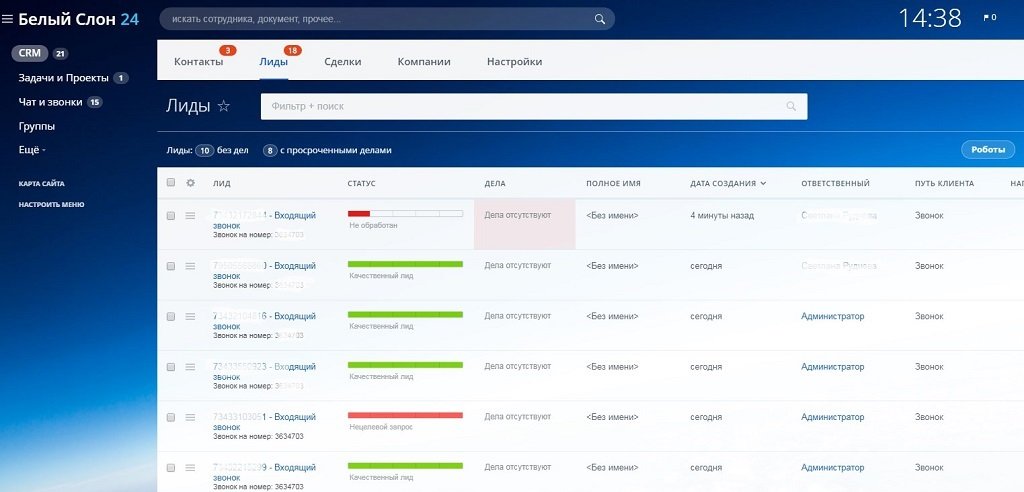Click the magnifier icon in top search bar
This screenshot has height=492, width=1024.
600,19
